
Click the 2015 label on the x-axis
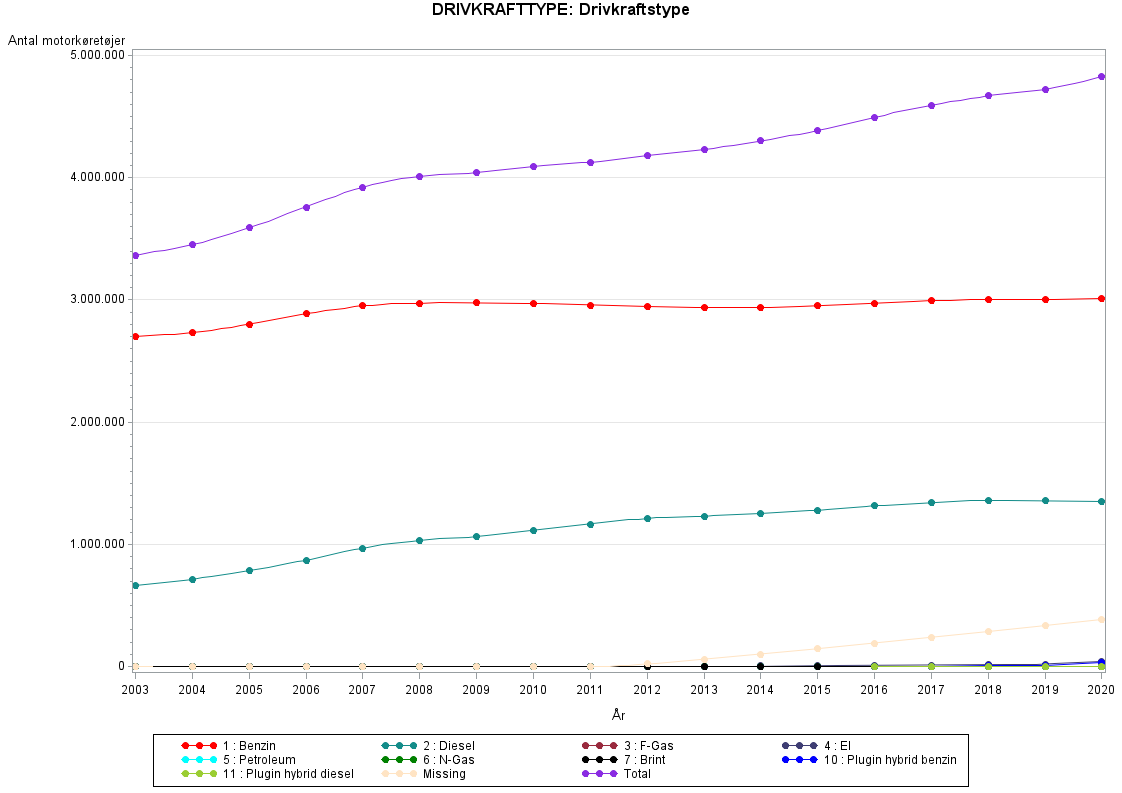click(817, 689)
